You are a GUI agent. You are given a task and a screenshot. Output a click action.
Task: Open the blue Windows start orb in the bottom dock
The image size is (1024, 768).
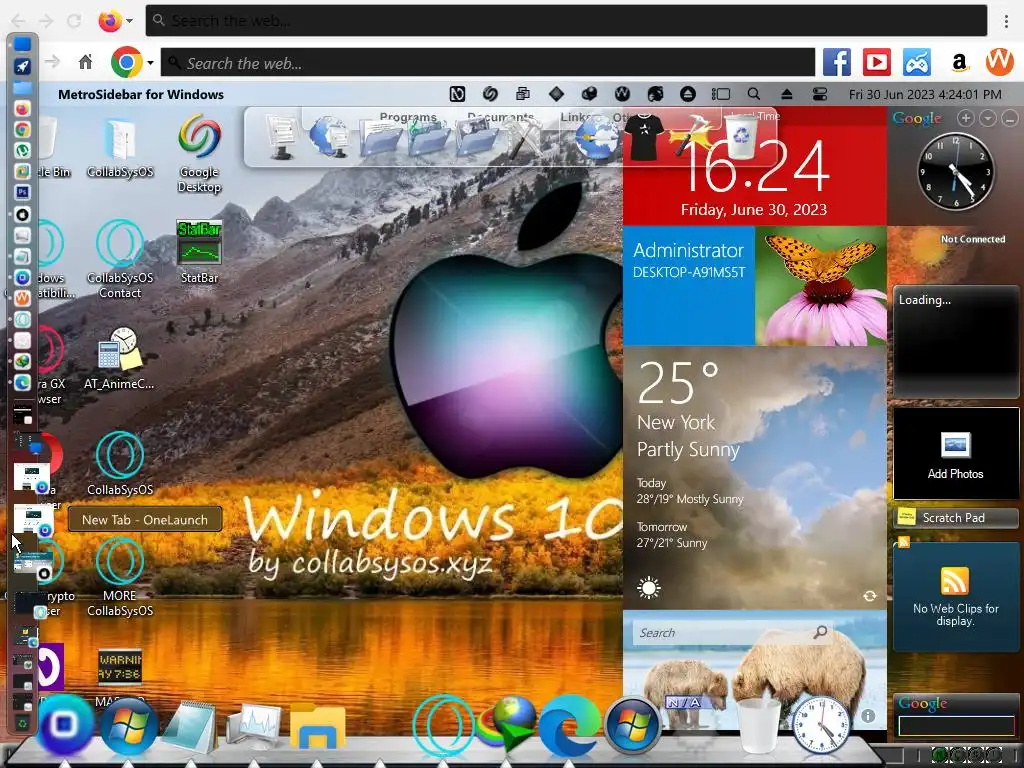pyautogui.click(x=127, y=726)
